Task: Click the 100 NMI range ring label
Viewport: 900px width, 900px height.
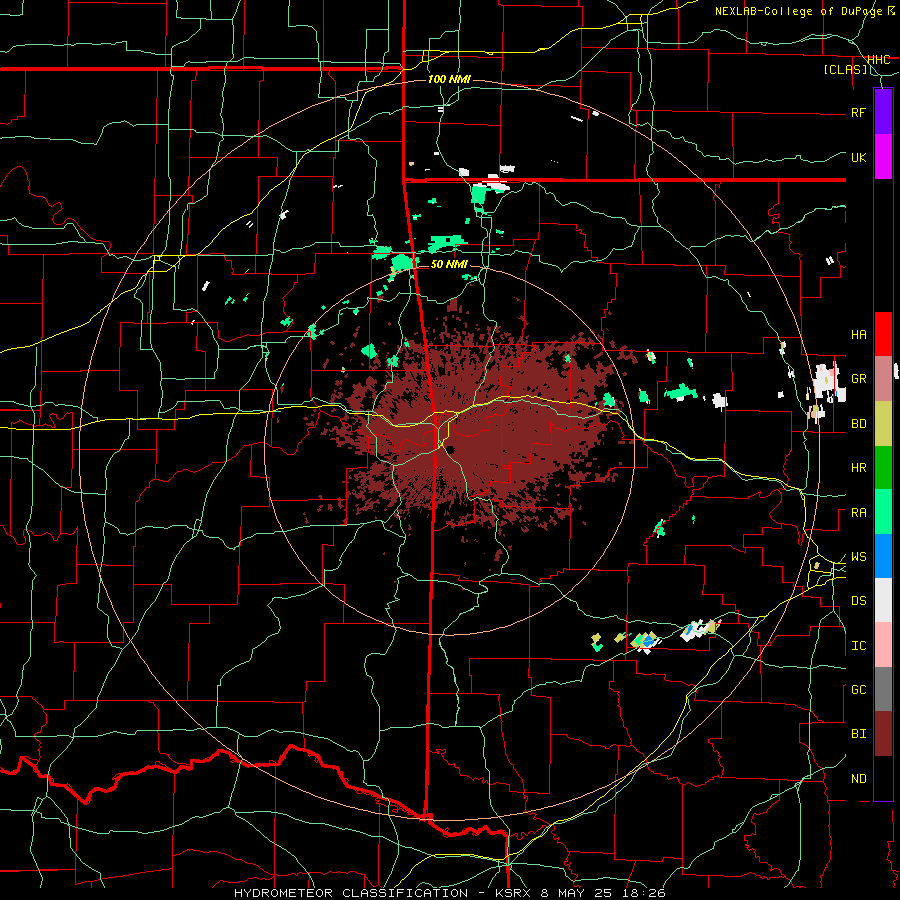Action: coord(449,79)
